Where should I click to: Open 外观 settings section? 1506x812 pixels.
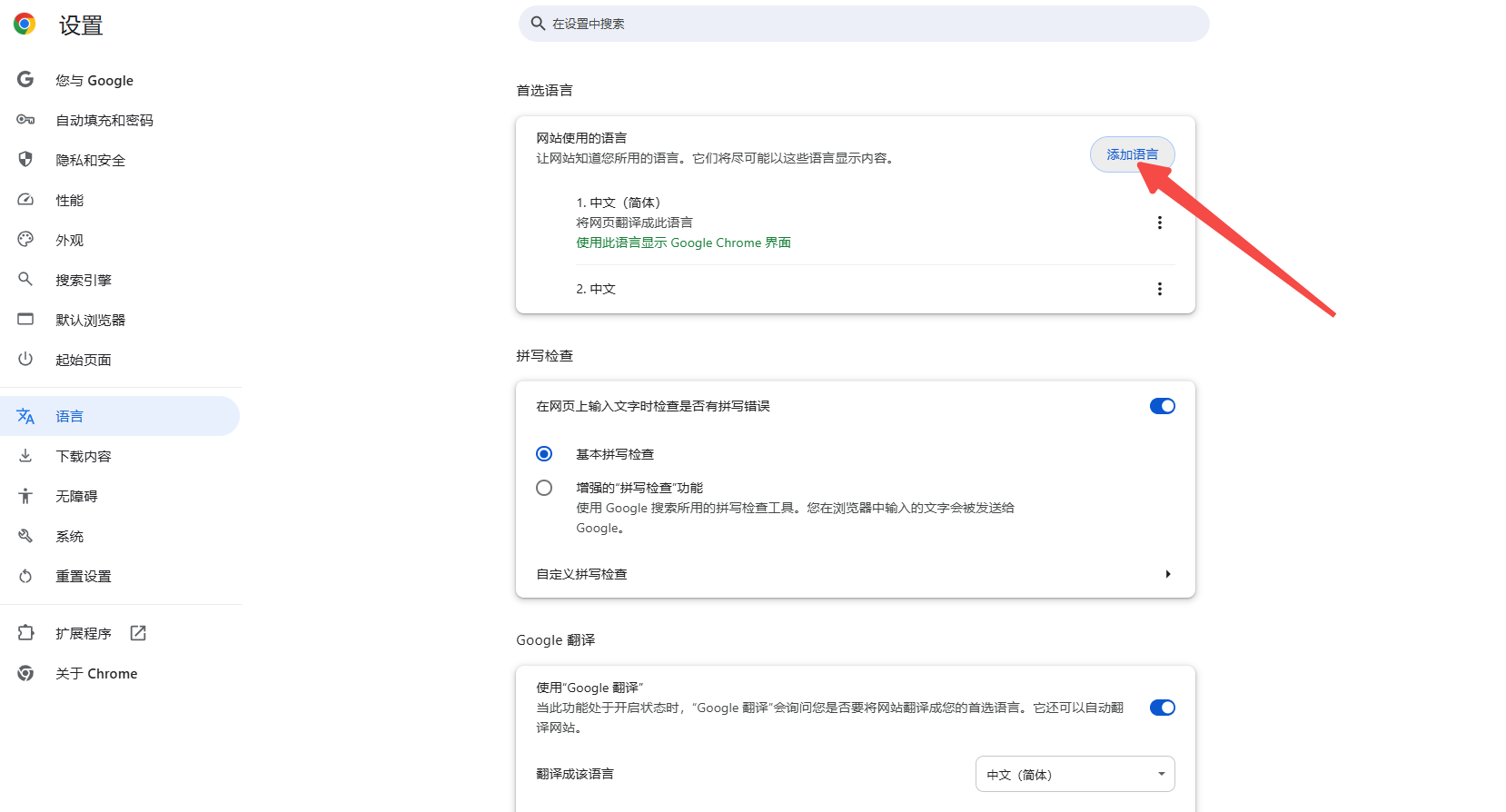[69, 240]
